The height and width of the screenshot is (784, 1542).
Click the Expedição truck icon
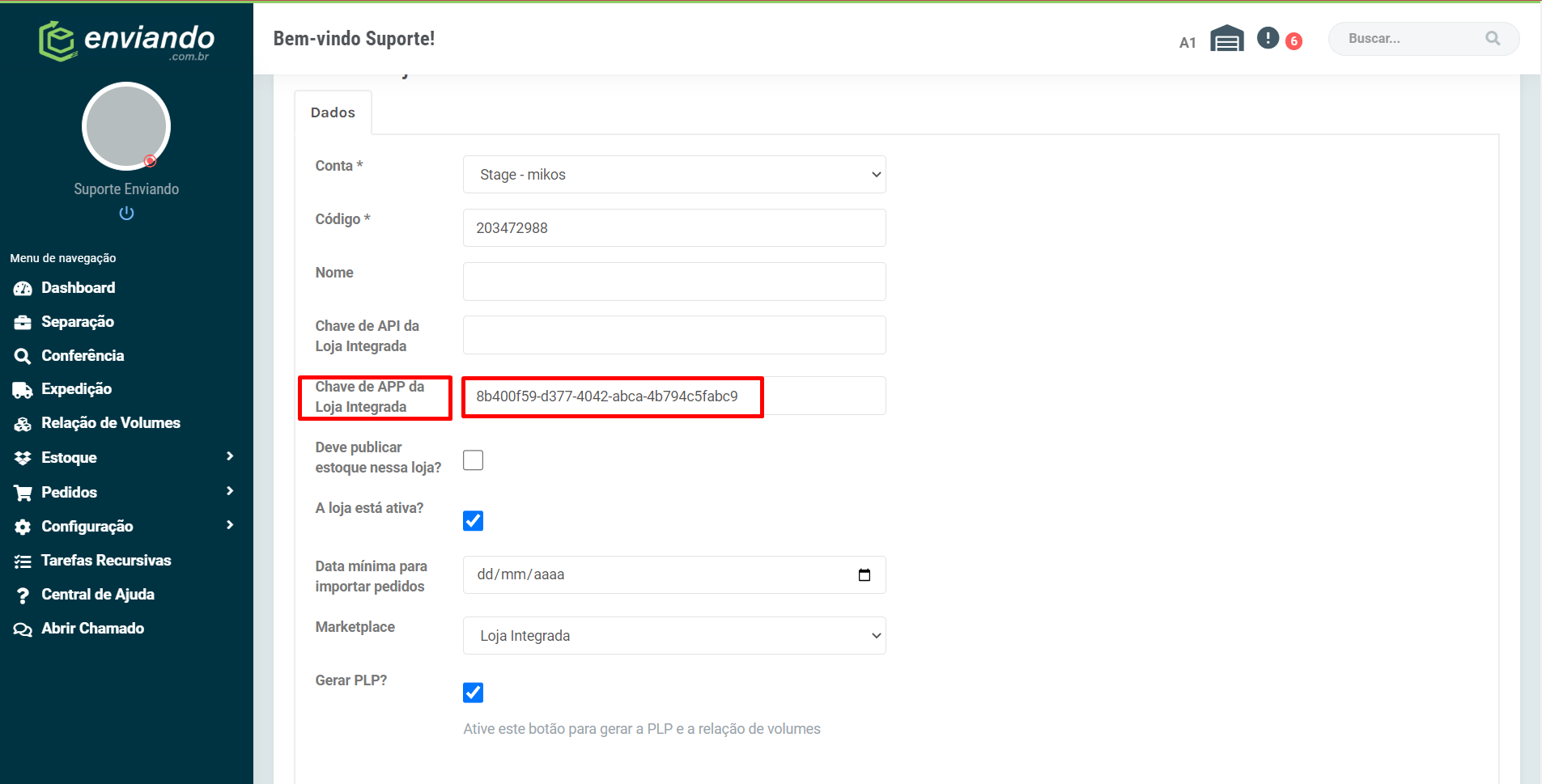tap(23, 390)
